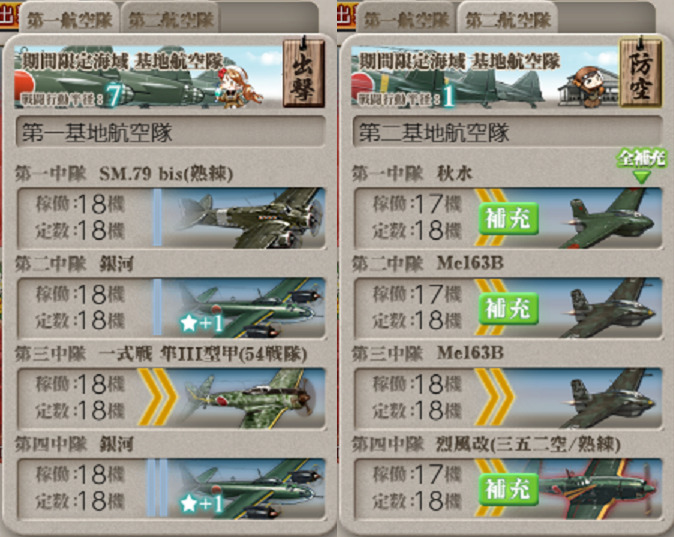This screenshot has width=674, height=537.
Task: Switch to 第一航空隊 tab in right panel
Action: coord(407,19)
